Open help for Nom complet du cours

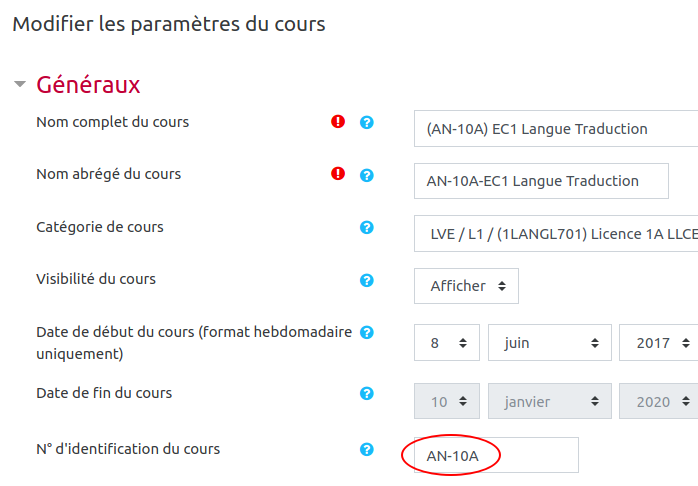(x=367, y=122)
